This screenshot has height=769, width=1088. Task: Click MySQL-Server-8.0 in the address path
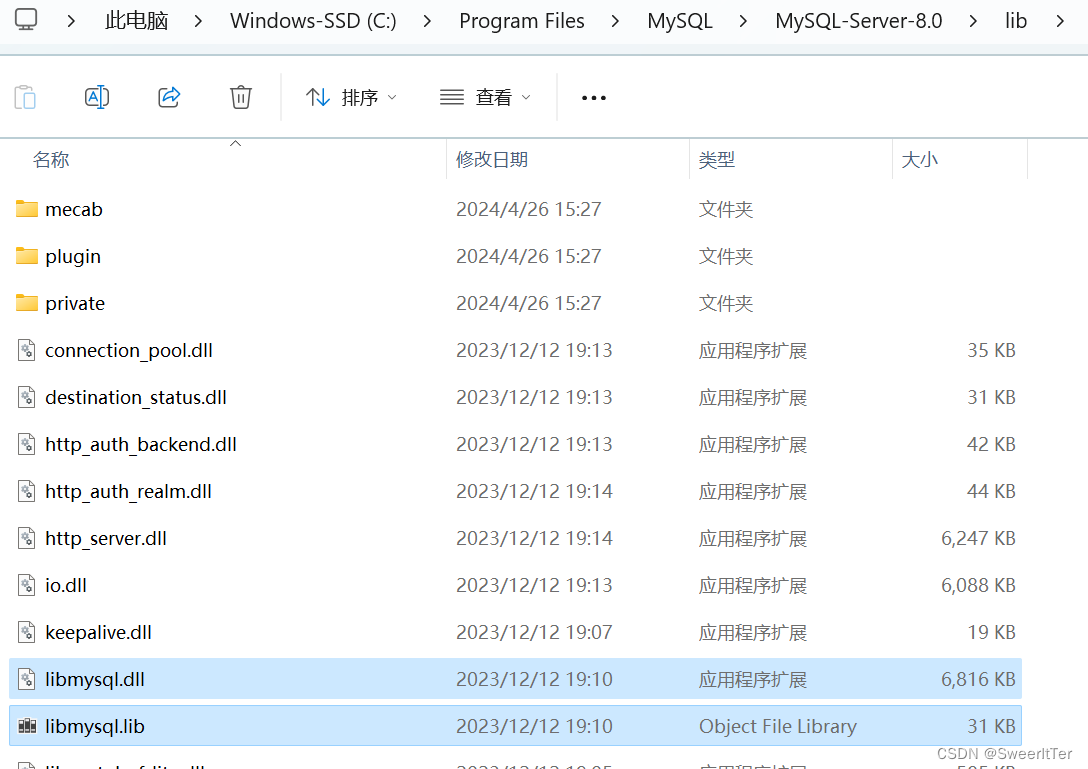pyautogui.click(x=858, y=20)
